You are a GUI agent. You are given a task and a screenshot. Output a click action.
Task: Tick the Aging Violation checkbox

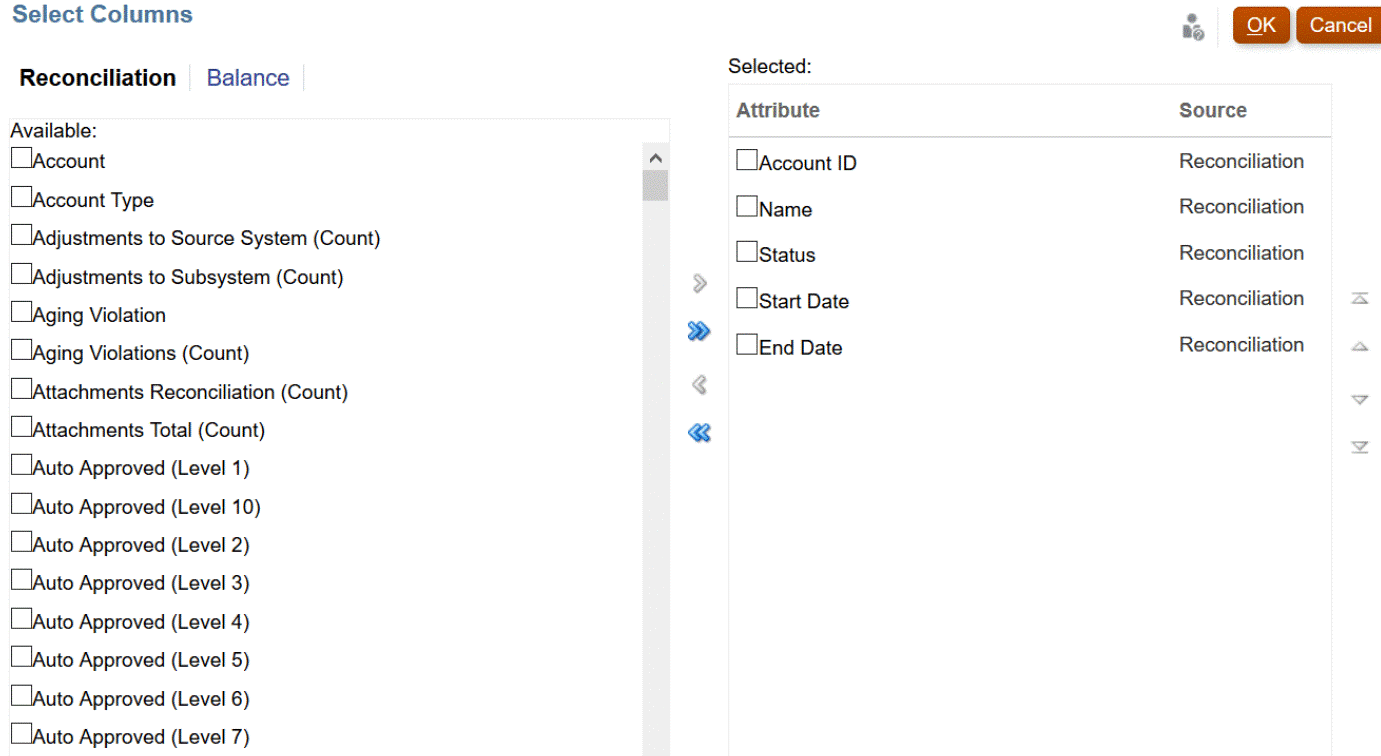click(21, 313)
